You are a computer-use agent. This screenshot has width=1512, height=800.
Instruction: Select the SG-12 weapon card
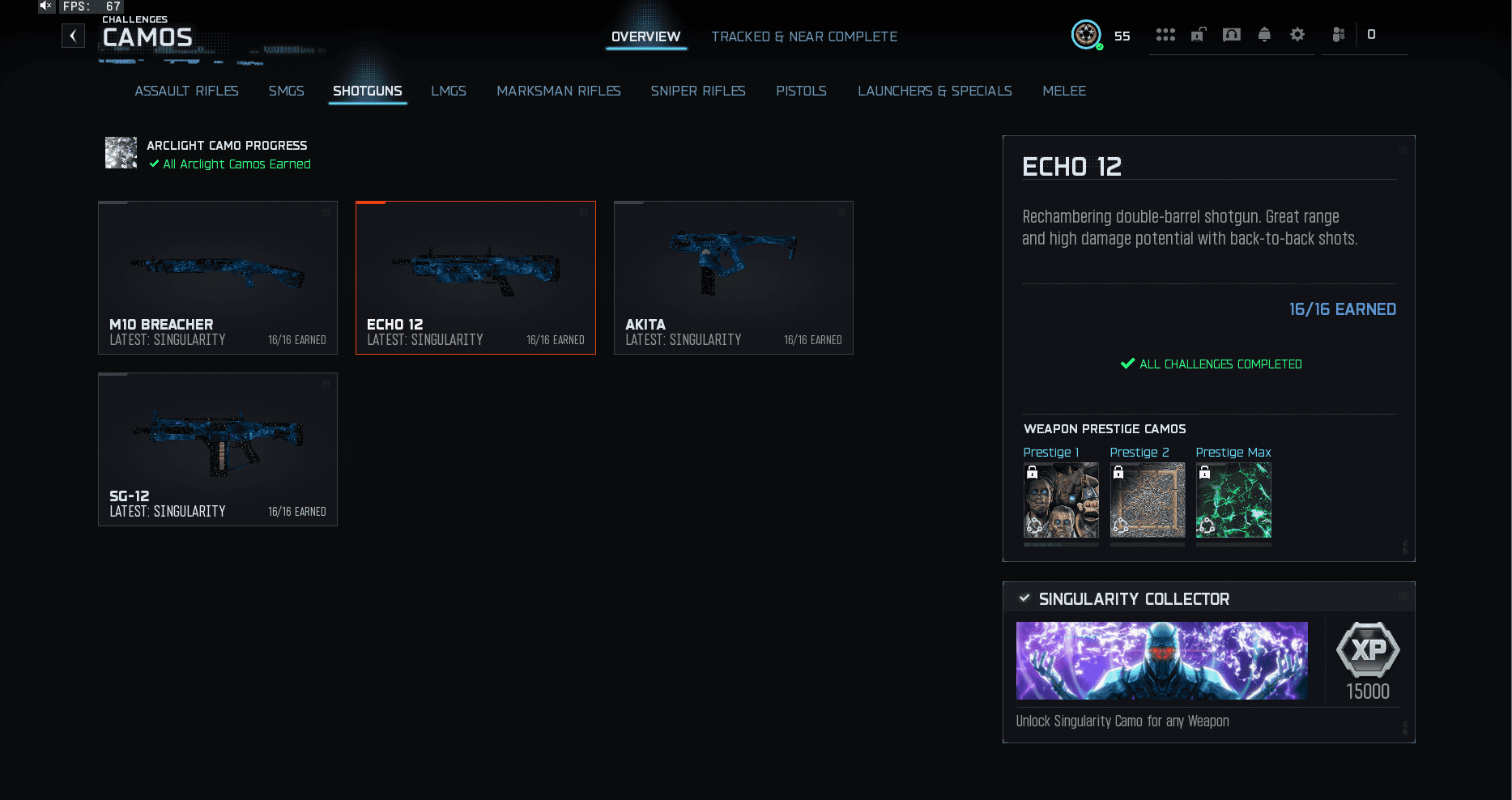pos(218,449)
